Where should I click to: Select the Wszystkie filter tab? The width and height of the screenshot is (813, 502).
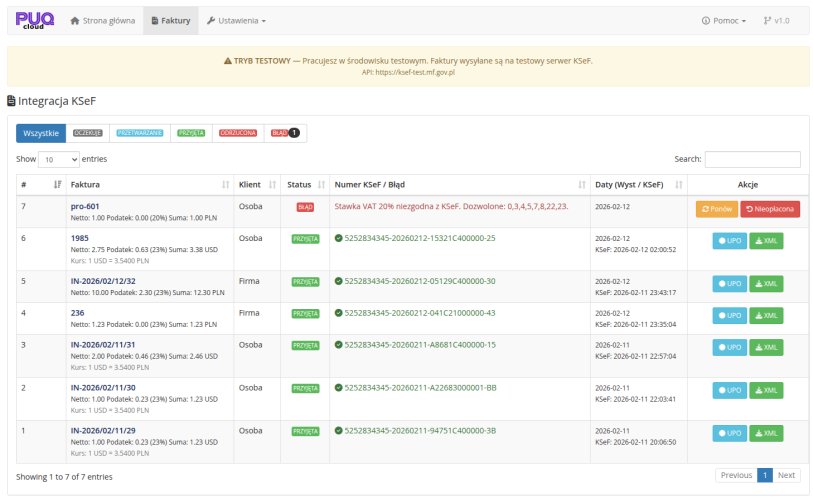[x=41, y=133]
